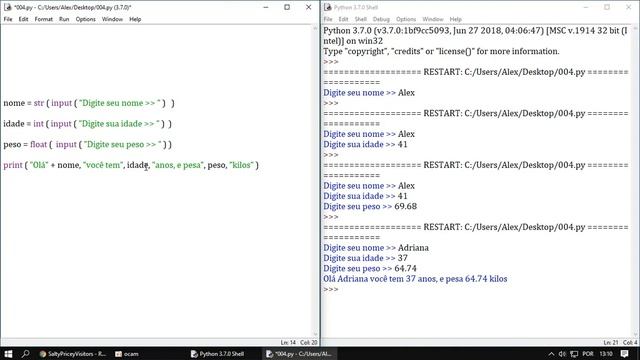The width and height of the screenshot is (640, 360).
Task: Open Window menu in Python Shell window
Action: [433, 19]
